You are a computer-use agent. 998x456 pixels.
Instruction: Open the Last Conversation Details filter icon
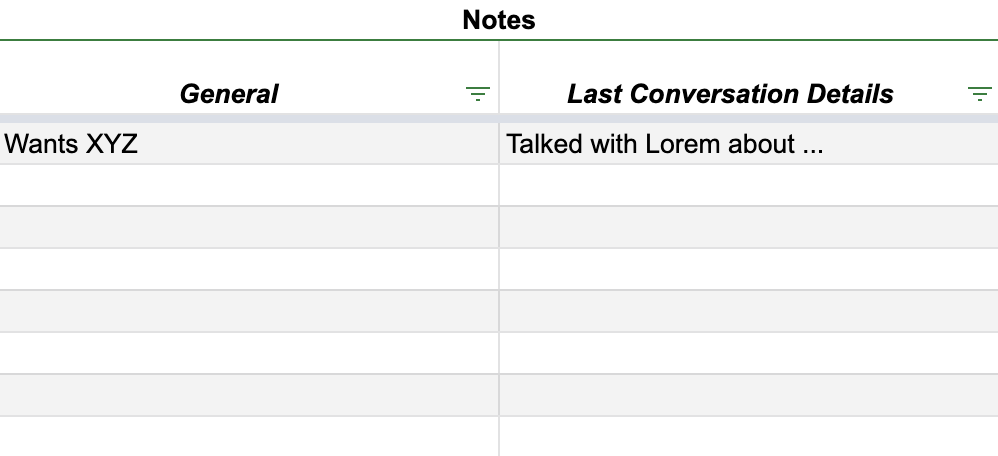978,95
